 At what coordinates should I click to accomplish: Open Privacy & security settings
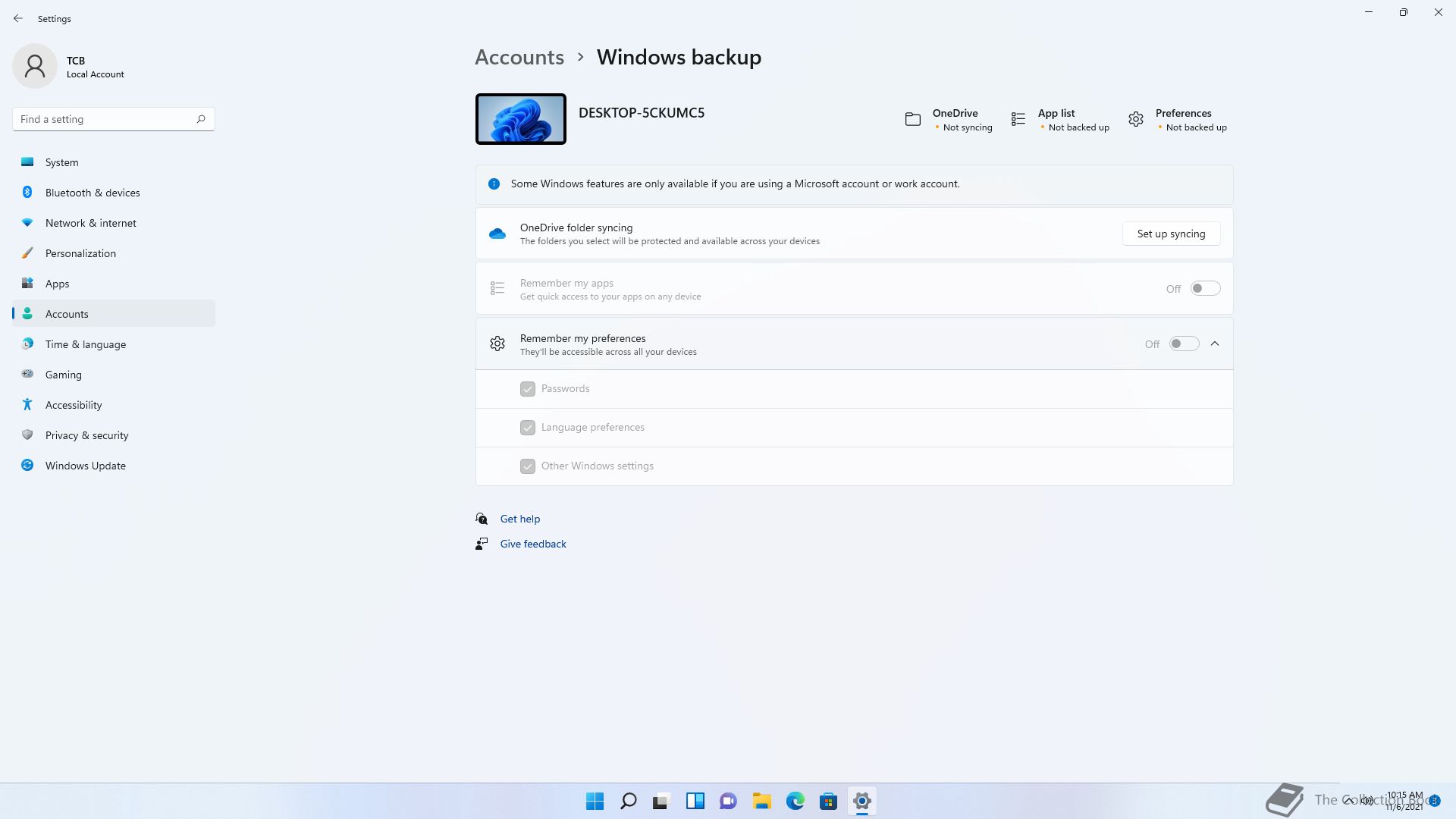(114, 435)
